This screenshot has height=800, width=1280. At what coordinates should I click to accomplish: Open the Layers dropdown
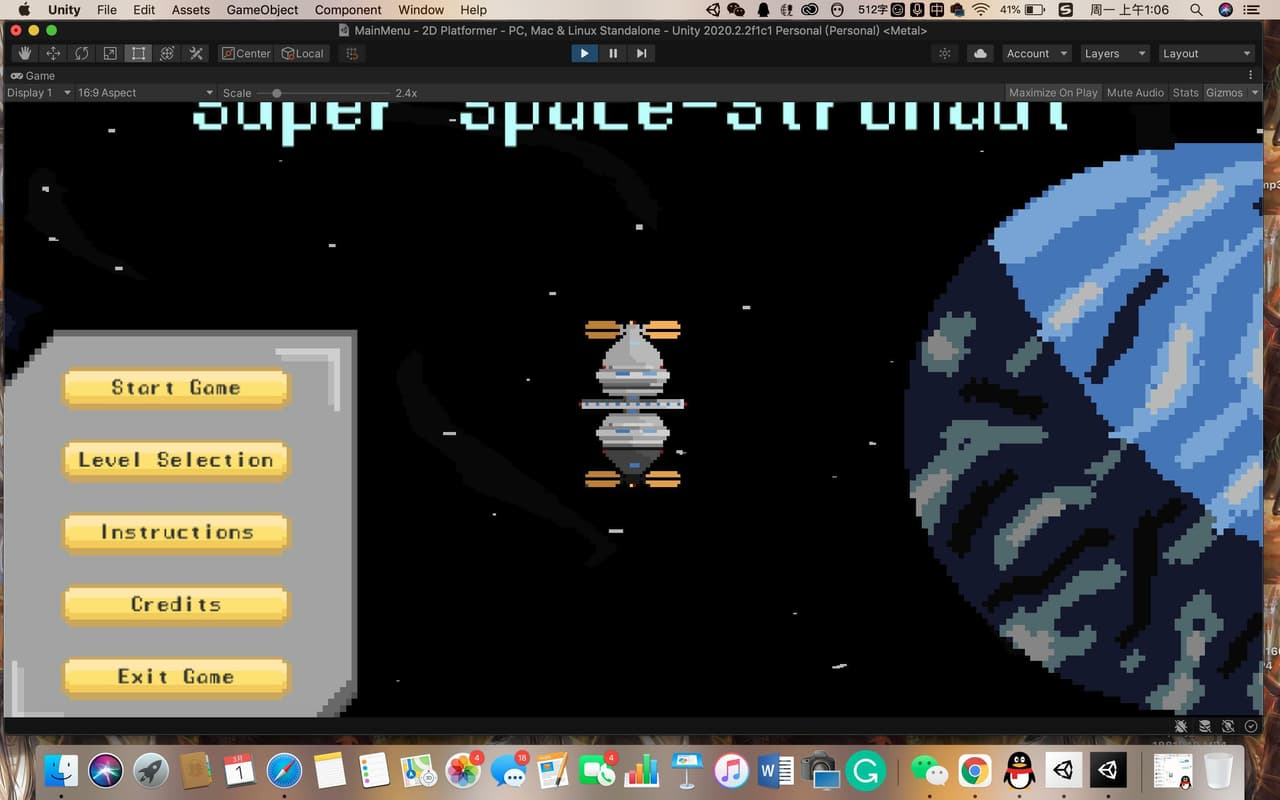pos(1114,53)
